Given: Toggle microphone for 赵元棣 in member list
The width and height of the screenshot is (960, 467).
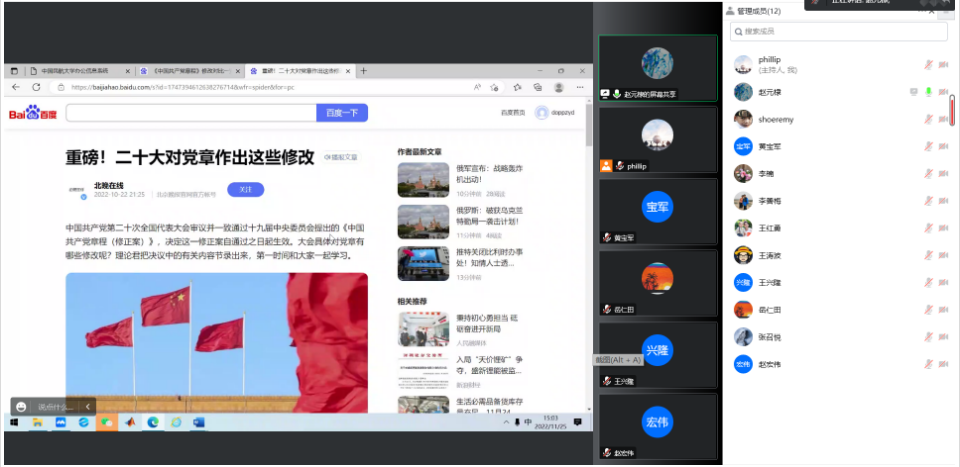Looking at the screenshot, I should point(928,92).
